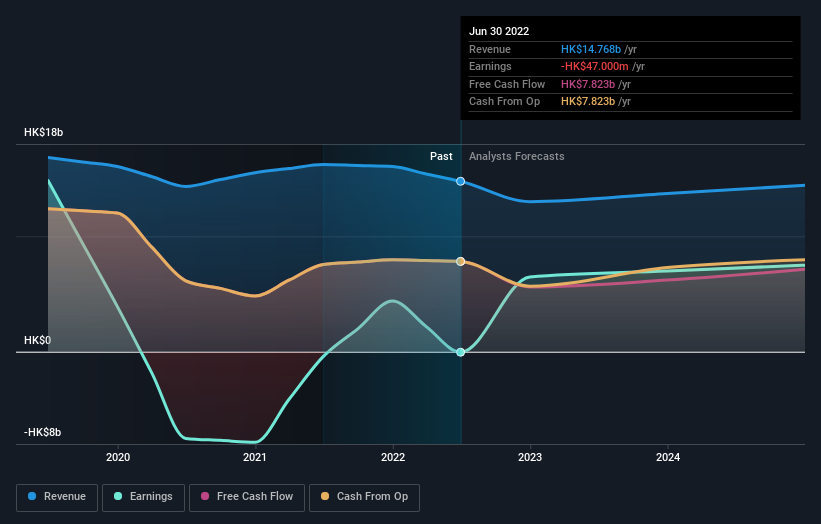Click the Cash From Op data point marker

[460, 261]
